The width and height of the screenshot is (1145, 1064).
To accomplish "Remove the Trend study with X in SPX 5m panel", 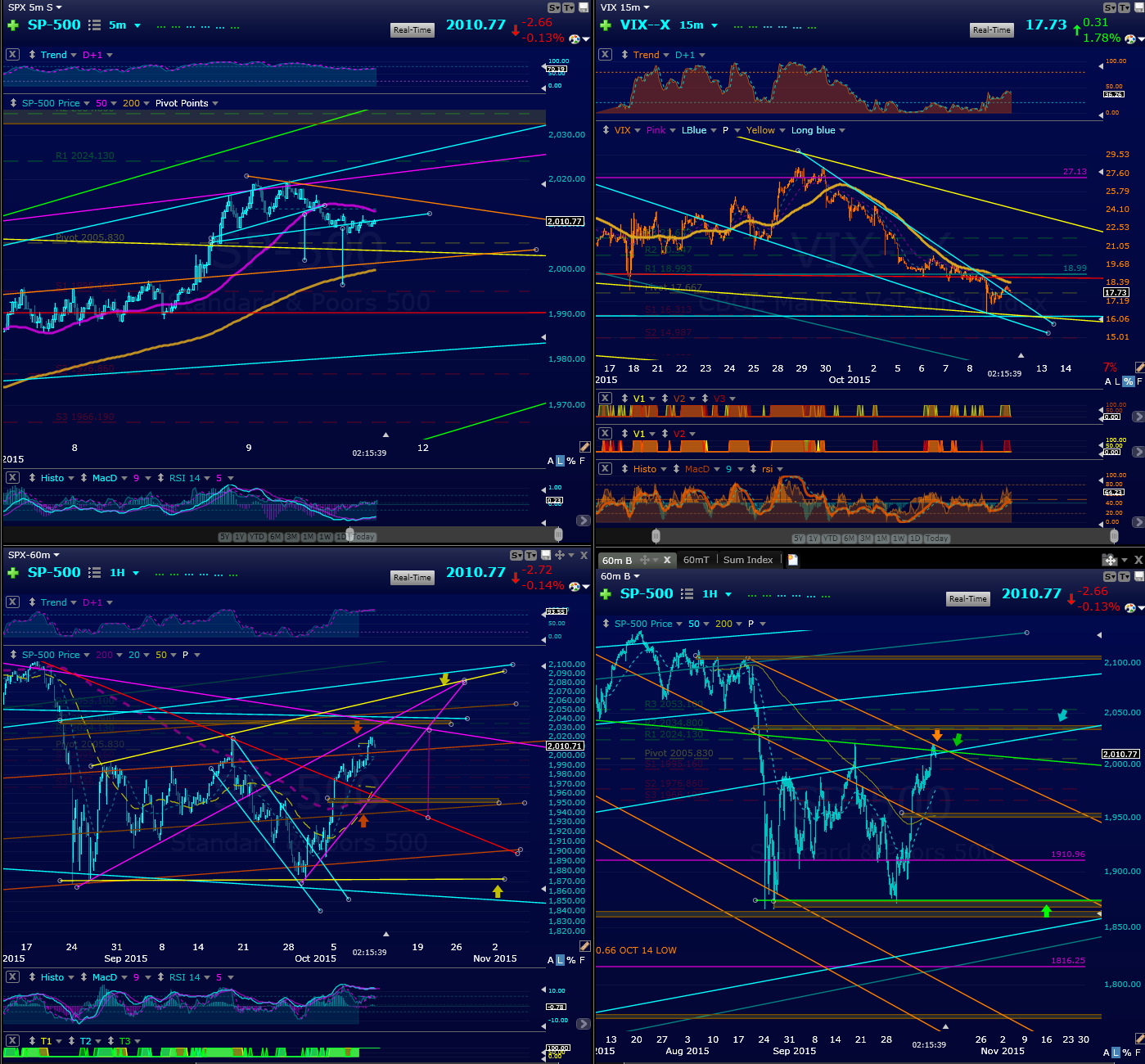I will point(12,55).
